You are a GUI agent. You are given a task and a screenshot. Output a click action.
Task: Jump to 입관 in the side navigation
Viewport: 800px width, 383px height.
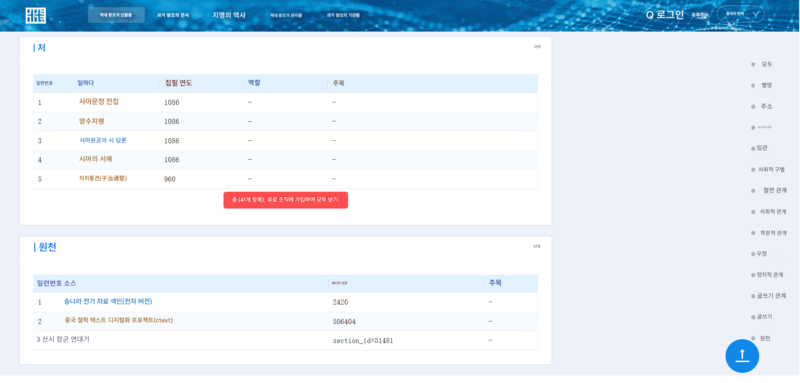pos(762,148)
